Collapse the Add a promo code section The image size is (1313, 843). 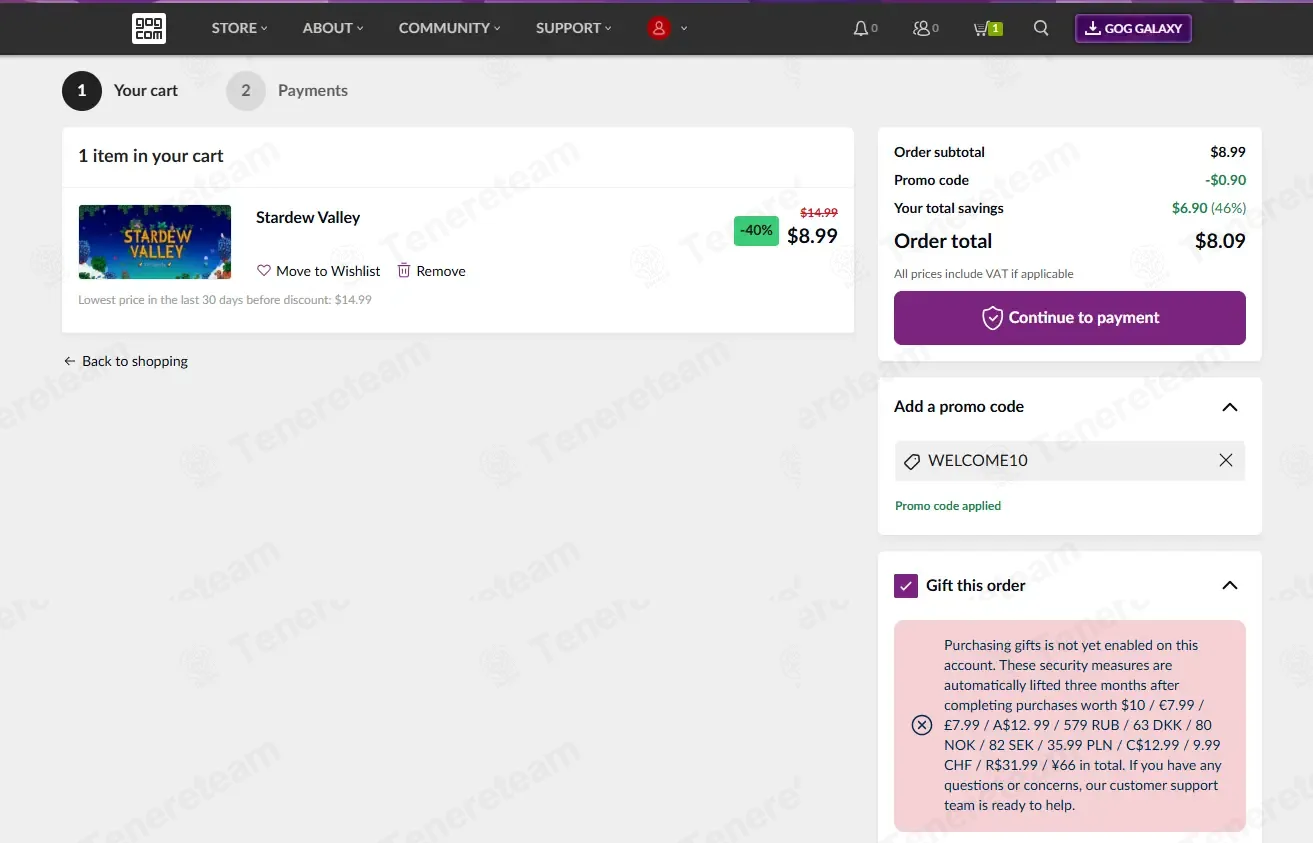click(x=1230, y=407)
